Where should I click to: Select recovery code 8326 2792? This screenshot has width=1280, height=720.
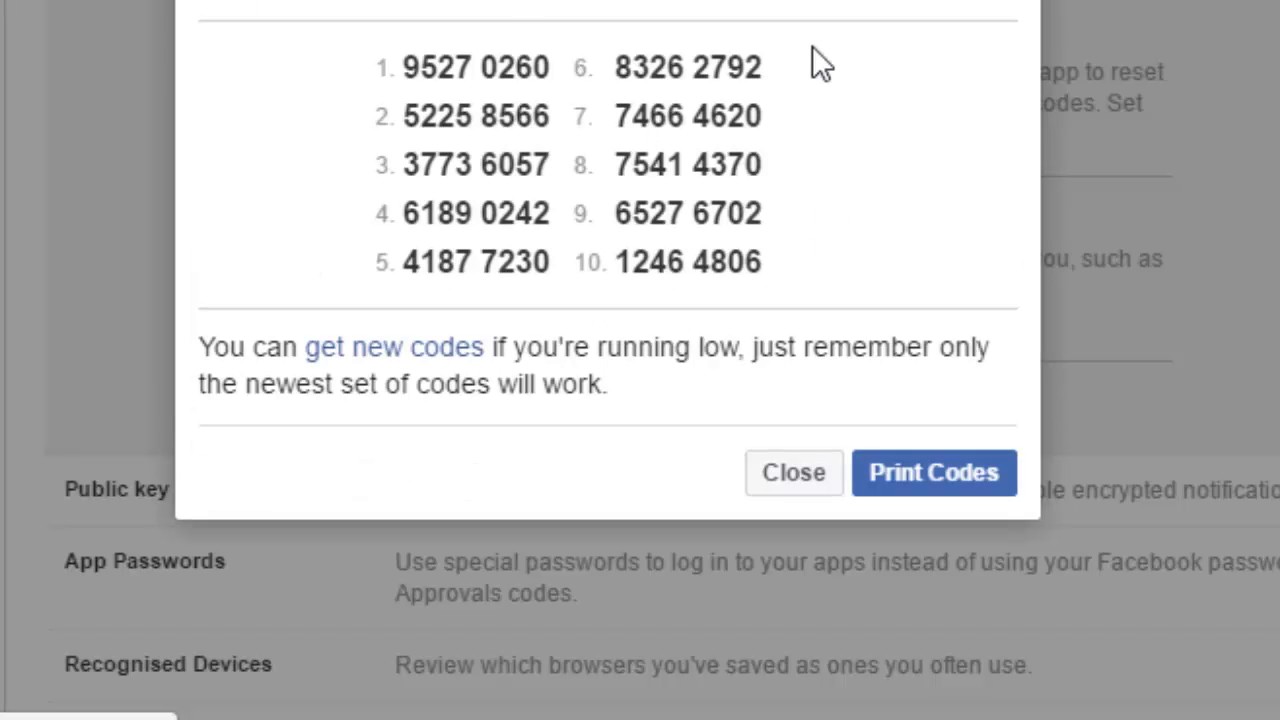tap(688, 67)
